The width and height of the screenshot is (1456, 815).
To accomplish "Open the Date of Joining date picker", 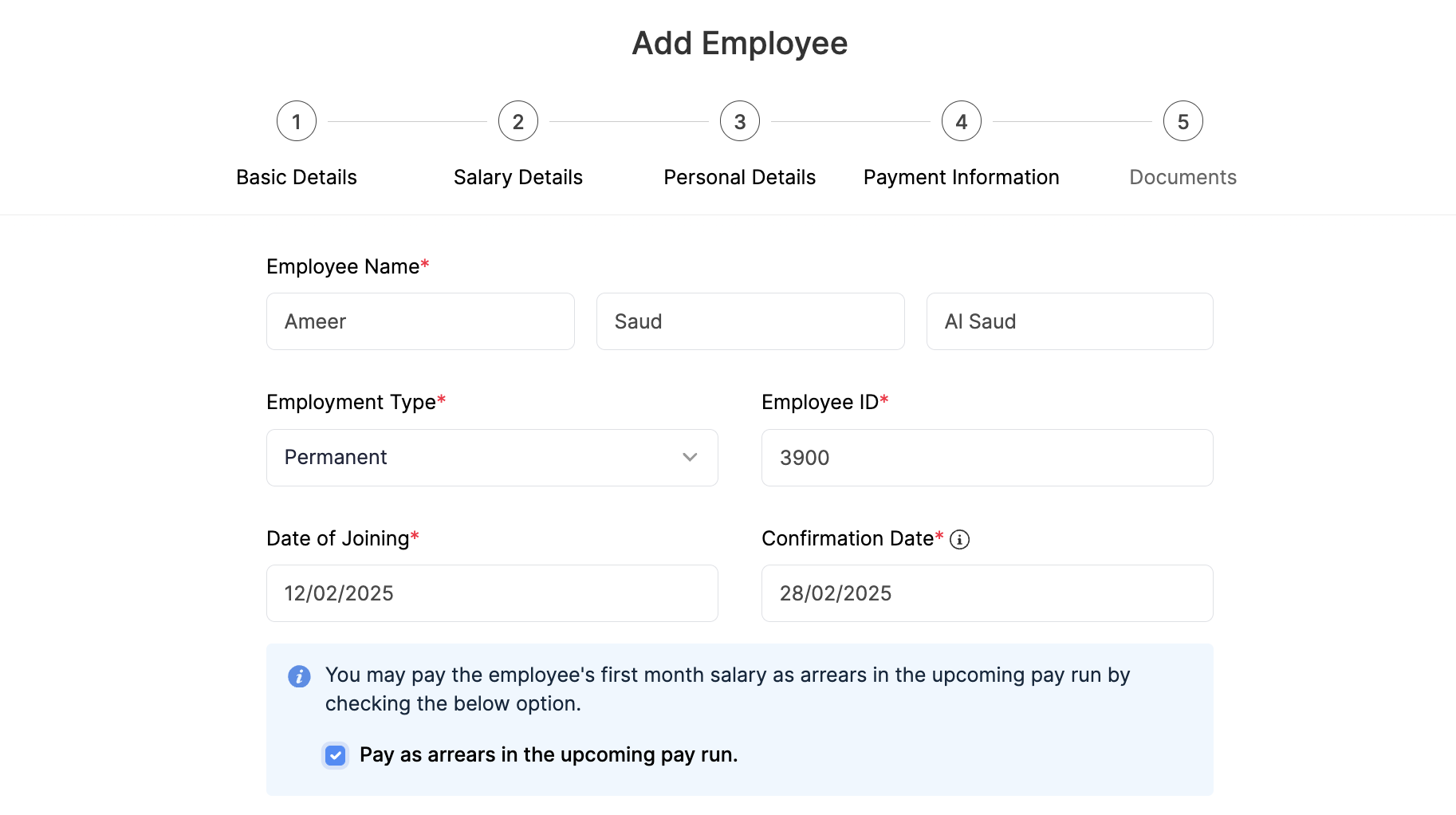I will [x=491, y=593].
